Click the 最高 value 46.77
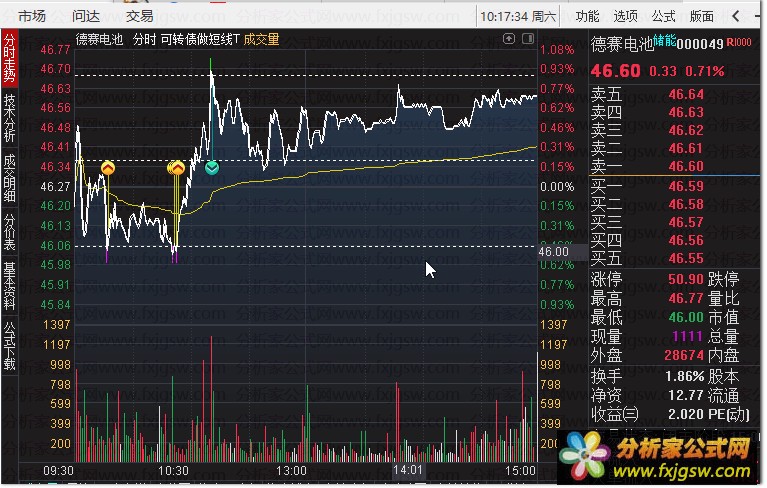 [x=686, y=298]
